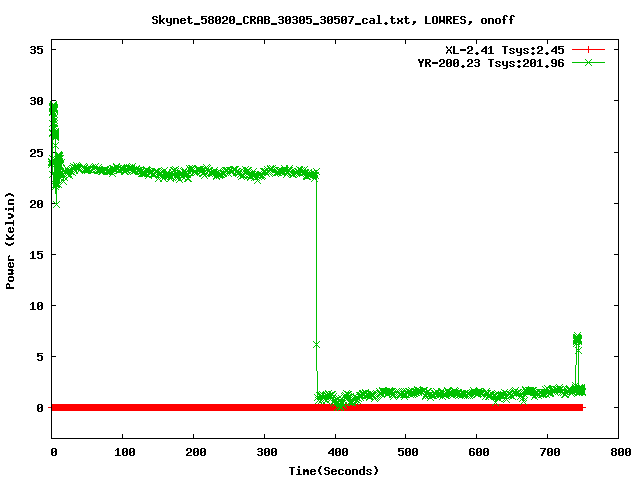The height and width of the screenshot is (480, 640).
Task: Select the XL-2.41 Tsys:2.45 legend entry
Action: pyautogui.click(x=504, y=50)
